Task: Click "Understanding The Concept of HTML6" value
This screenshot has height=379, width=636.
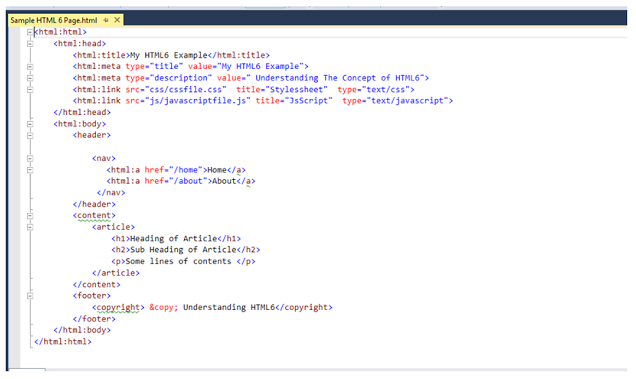Action: [335, 78]
